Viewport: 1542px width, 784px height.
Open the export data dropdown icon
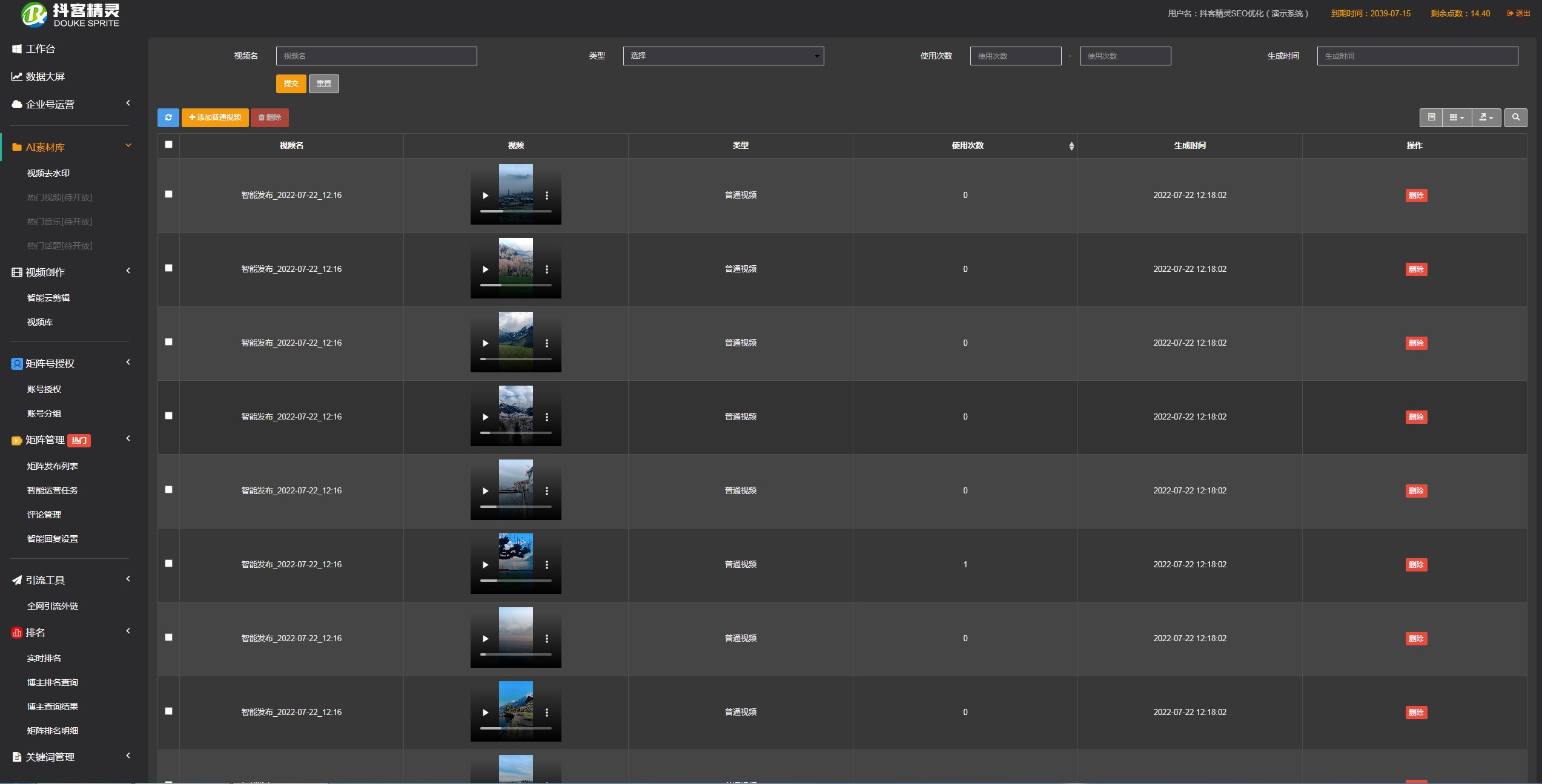pyautogui.click(x=1486, y=117)
